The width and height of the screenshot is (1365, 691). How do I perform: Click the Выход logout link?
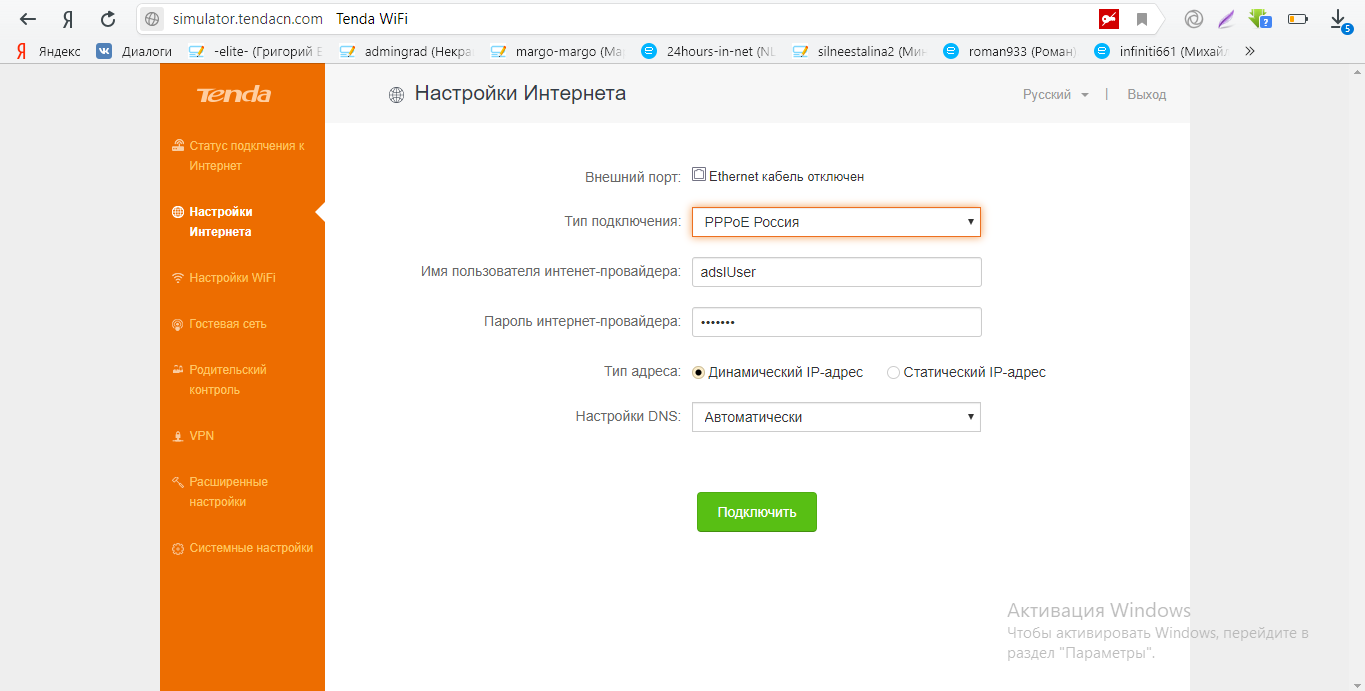1146,95
